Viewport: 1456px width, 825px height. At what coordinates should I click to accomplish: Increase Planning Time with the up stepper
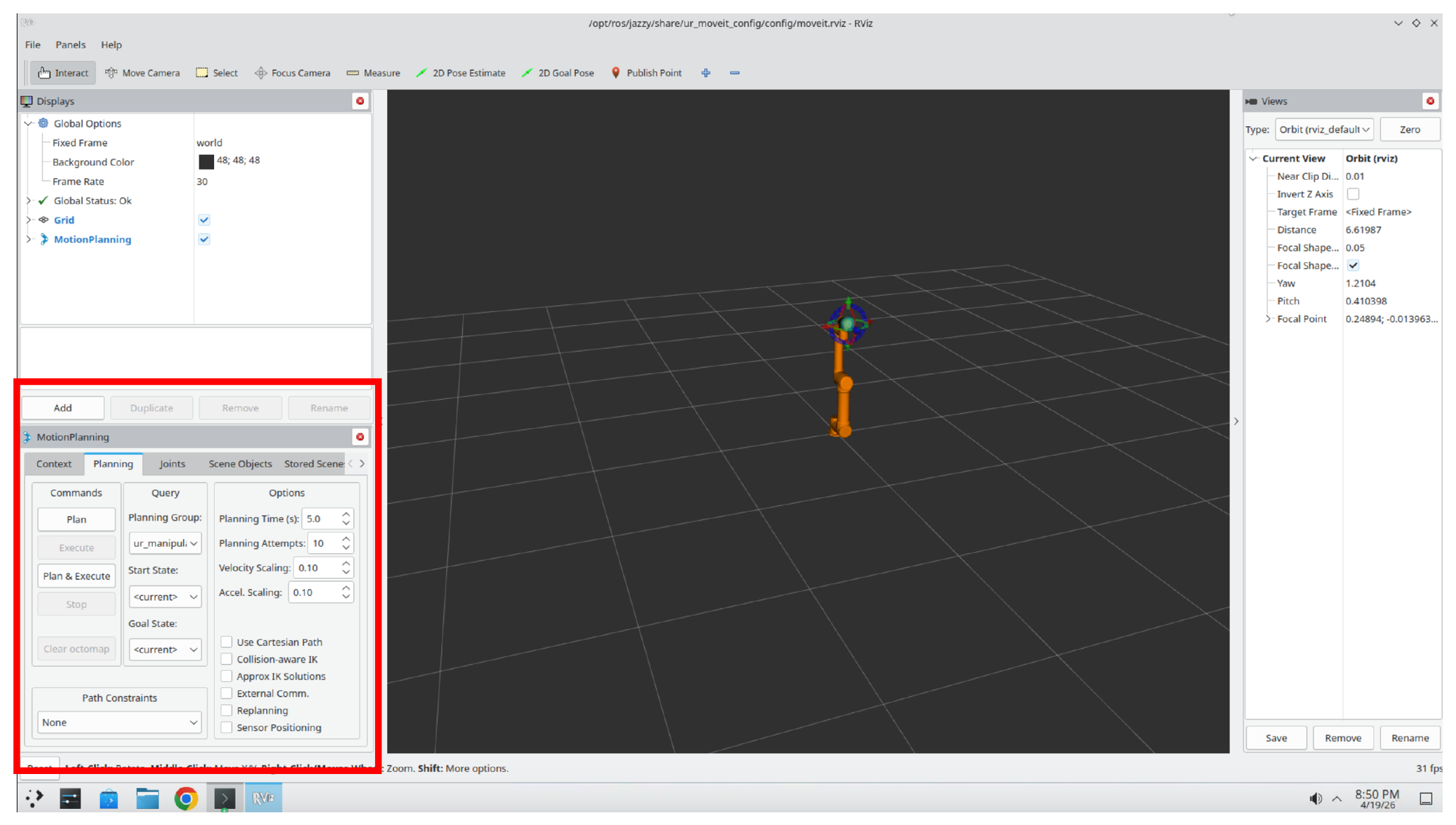click(345, 514)
